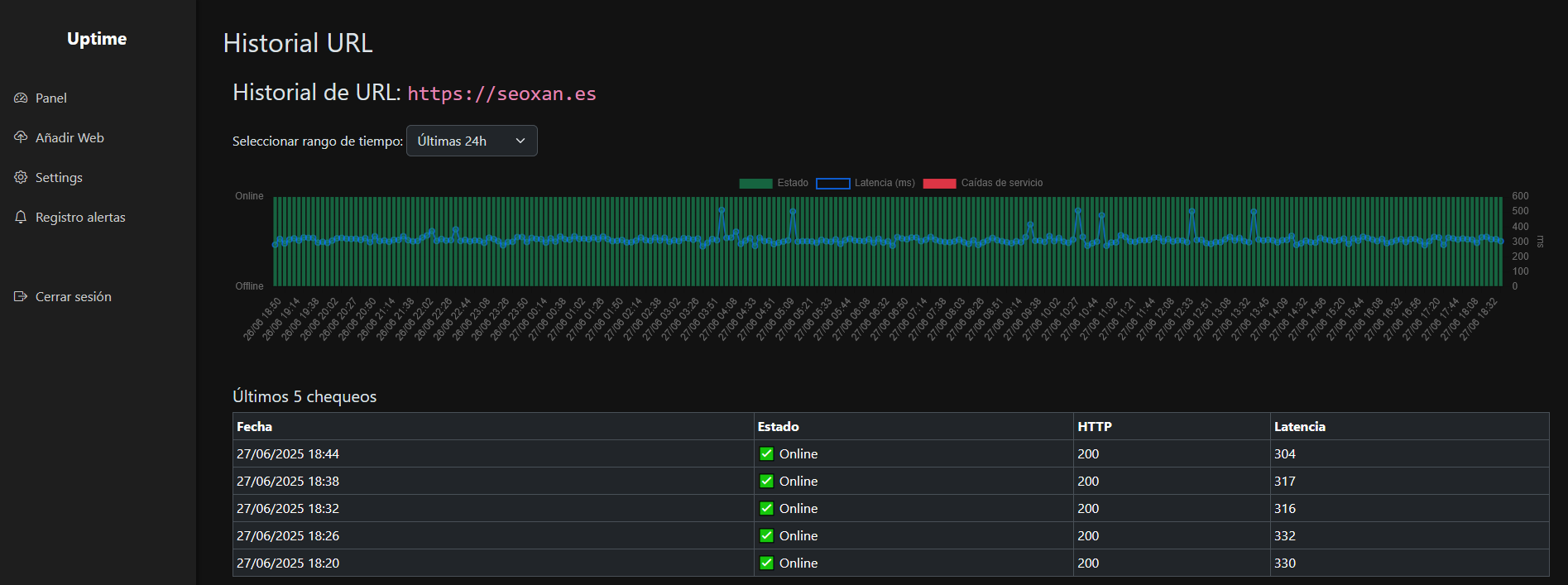The height and width of the screenshot is (585, 1568).
Task: Click the Estado legend label
Action: [793, 183]
